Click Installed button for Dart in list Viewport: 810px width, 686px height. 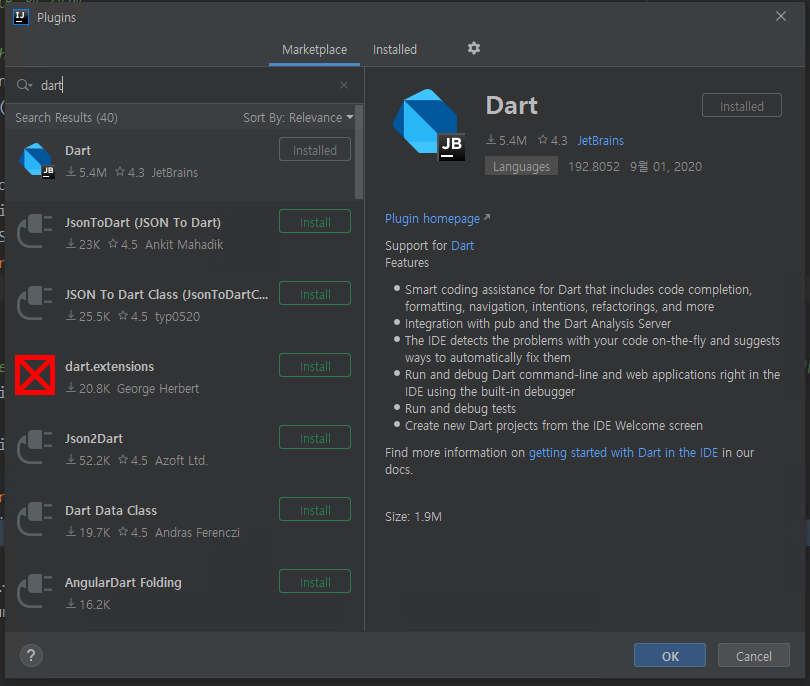(315, 150)
